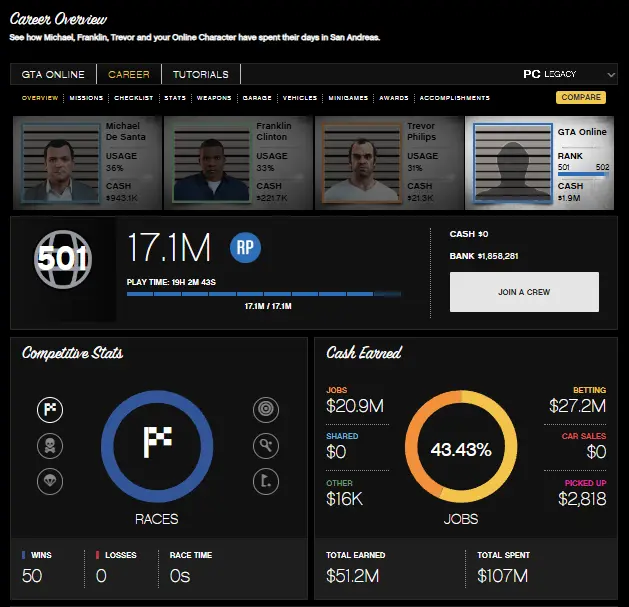The width and height of the screenshot is (629, 607).
Task: Click the Total Spent $107M figure
Action: [x=503, y=576]
